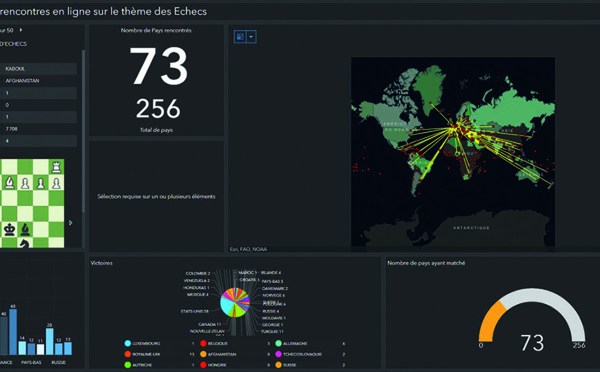
Task: Click the '4' value row in the list
Action: point(38,141)
